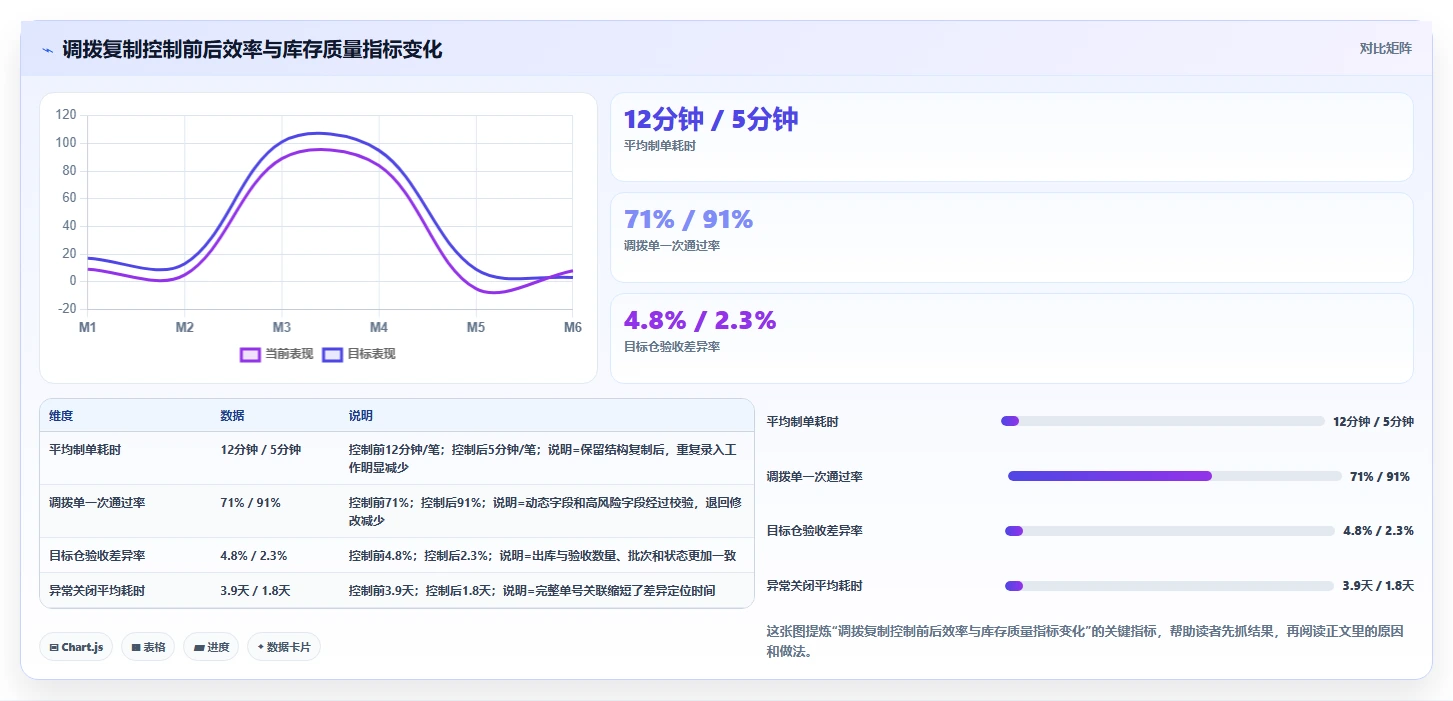1453x701 pixels.
Task: Click 调拨单一次通过率 caption under the 71% headline
Action: click(x=672, y=246)
